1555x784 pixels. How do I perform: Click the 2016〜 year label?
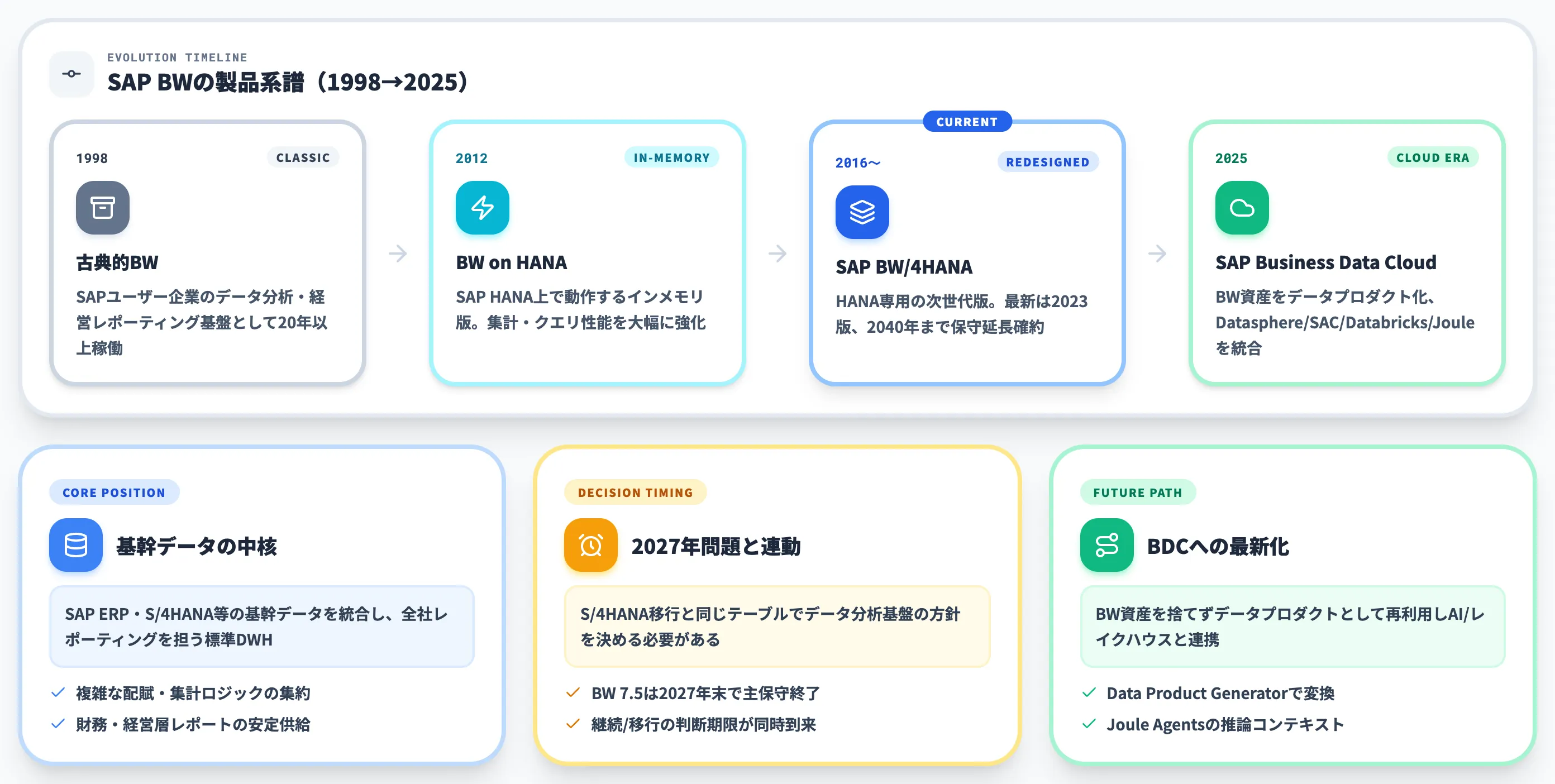tap(858, 162)
